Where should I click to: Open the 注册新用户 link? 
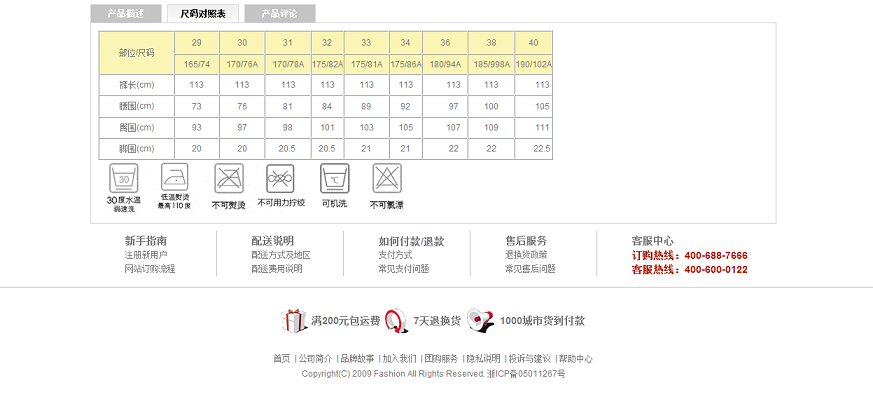146,255
